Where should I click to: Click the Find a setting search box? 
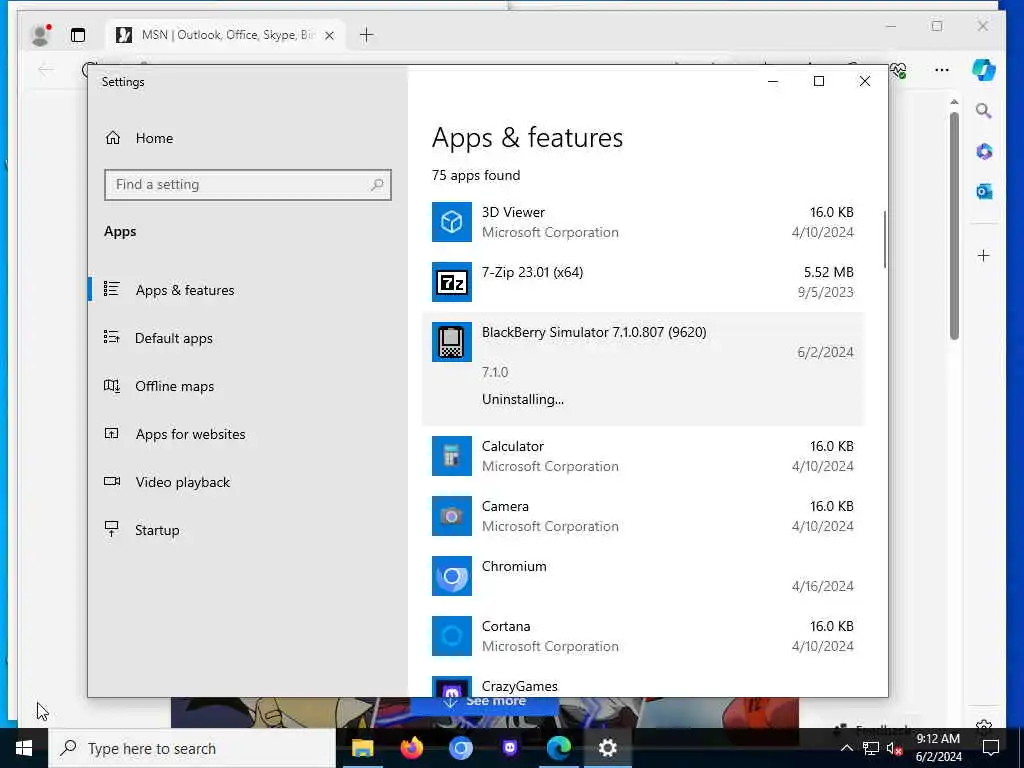click(x=248, y=185)
